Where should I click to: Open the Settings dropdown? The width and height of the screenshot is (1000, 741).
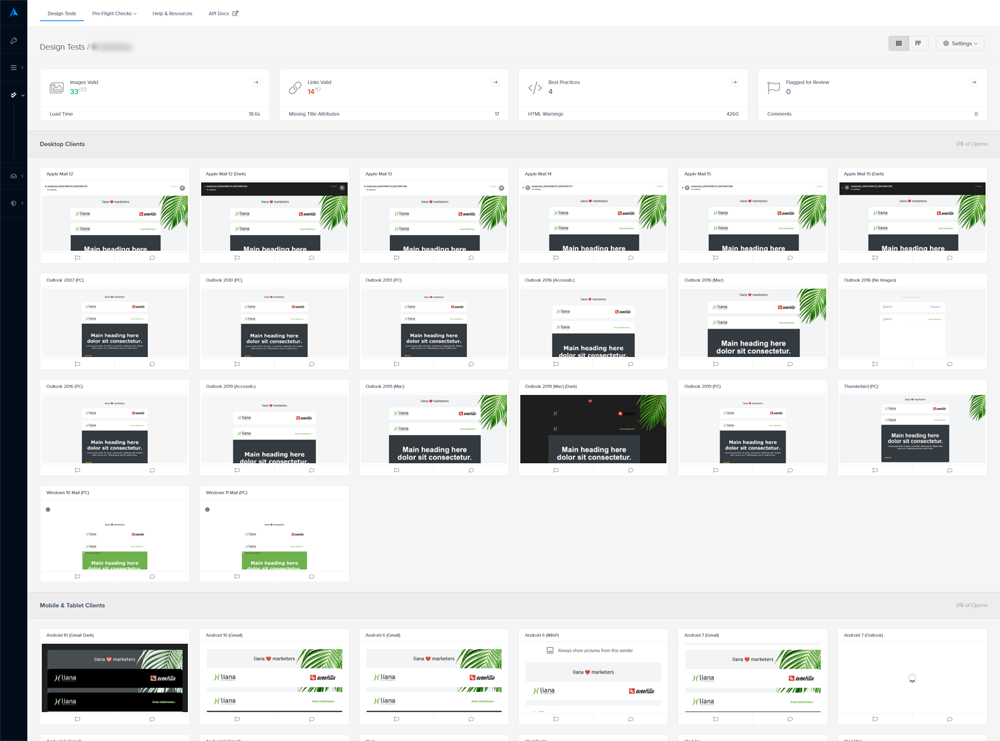point(960,43)
